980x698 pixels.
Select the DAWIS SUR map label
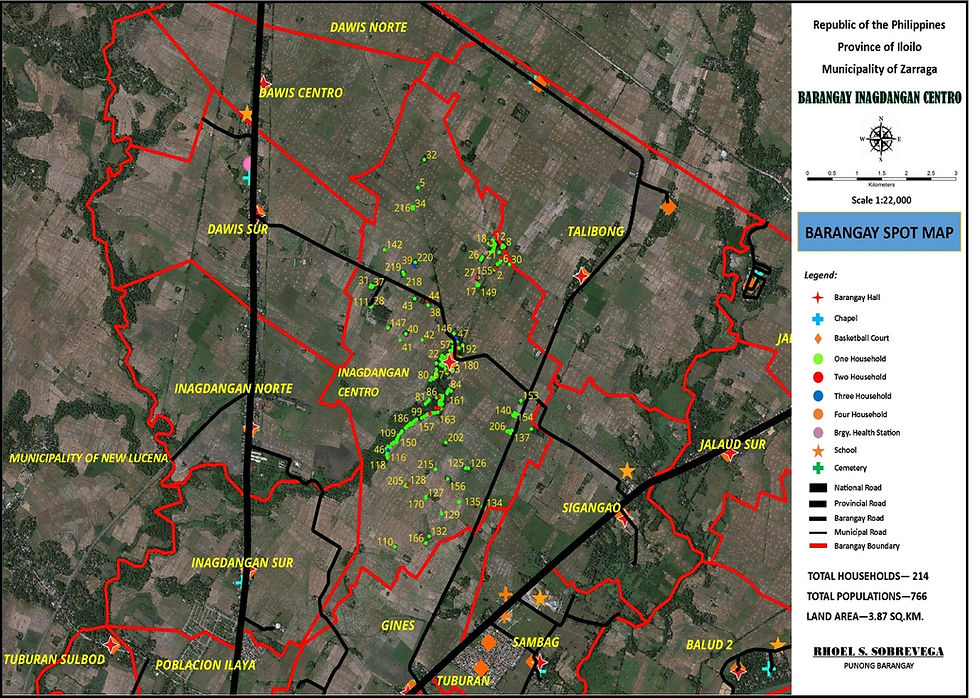[238, 229]
